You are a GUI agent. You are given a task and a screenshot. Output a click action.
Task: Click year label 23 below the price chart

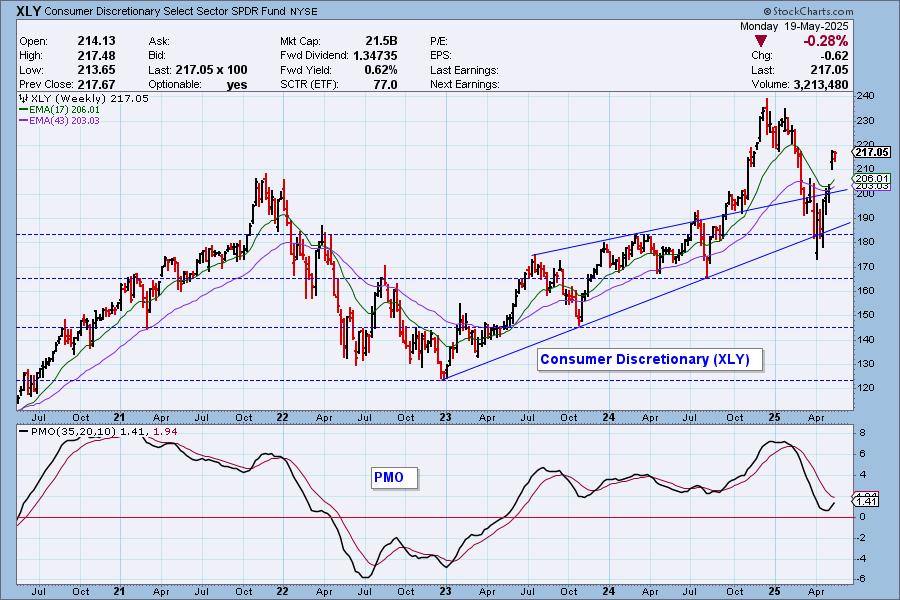coord(445,417)
